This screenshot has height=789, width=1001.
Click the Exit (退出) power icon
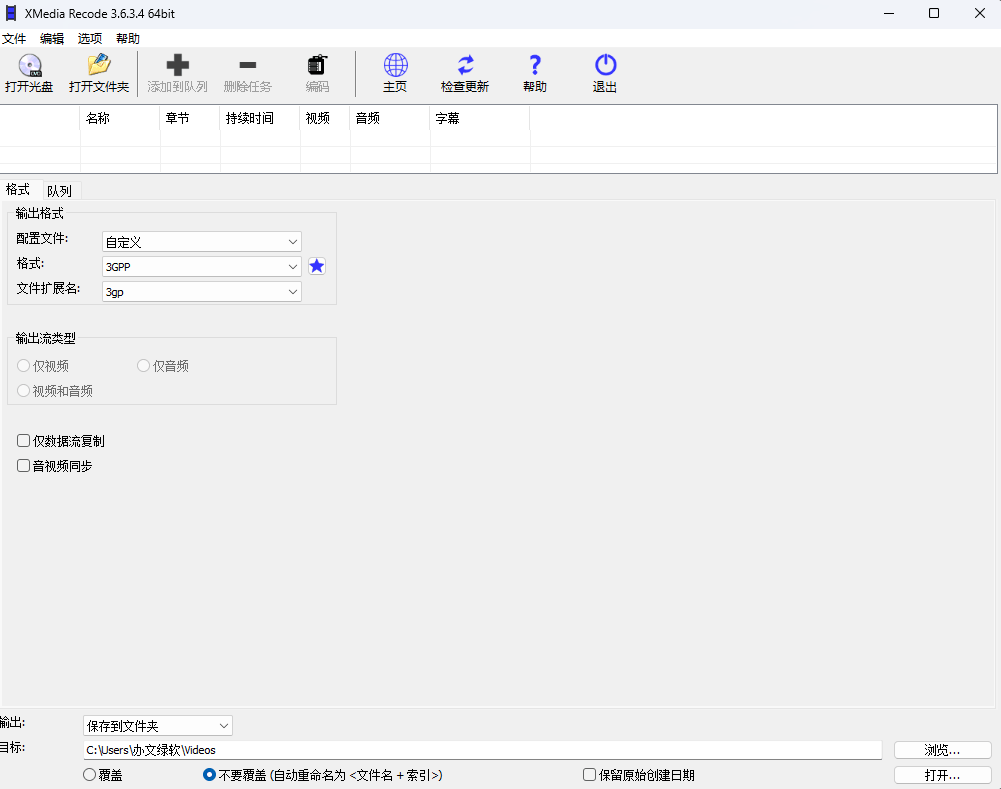[x=605, y=65]
